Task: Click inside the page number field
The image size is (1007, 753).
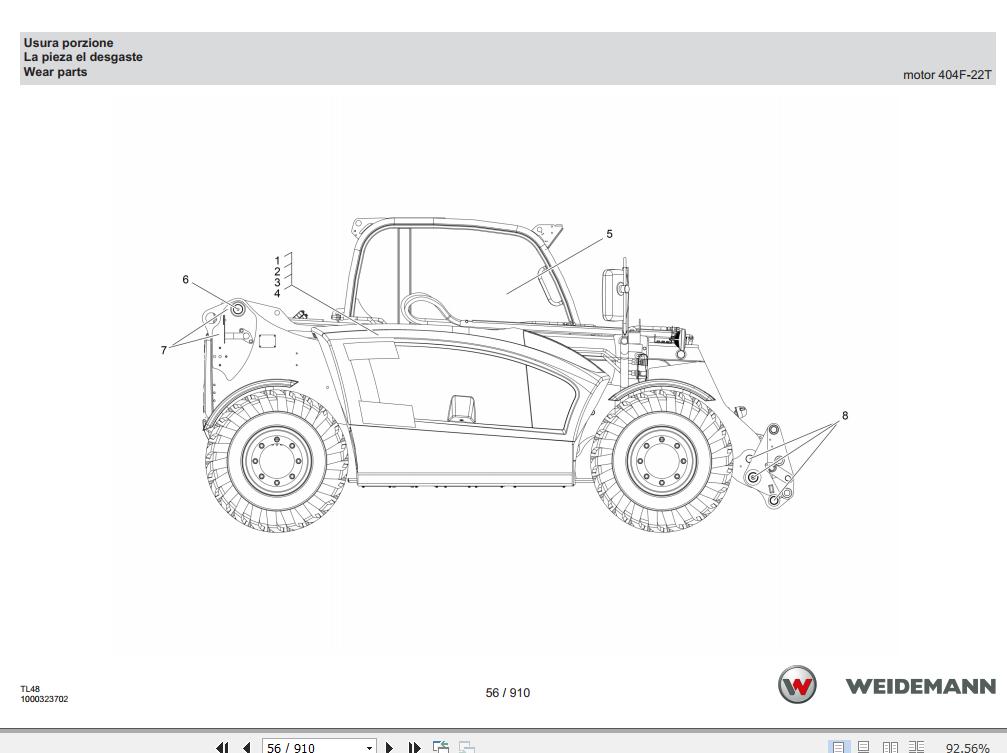Action: click(x=300, y=746)
